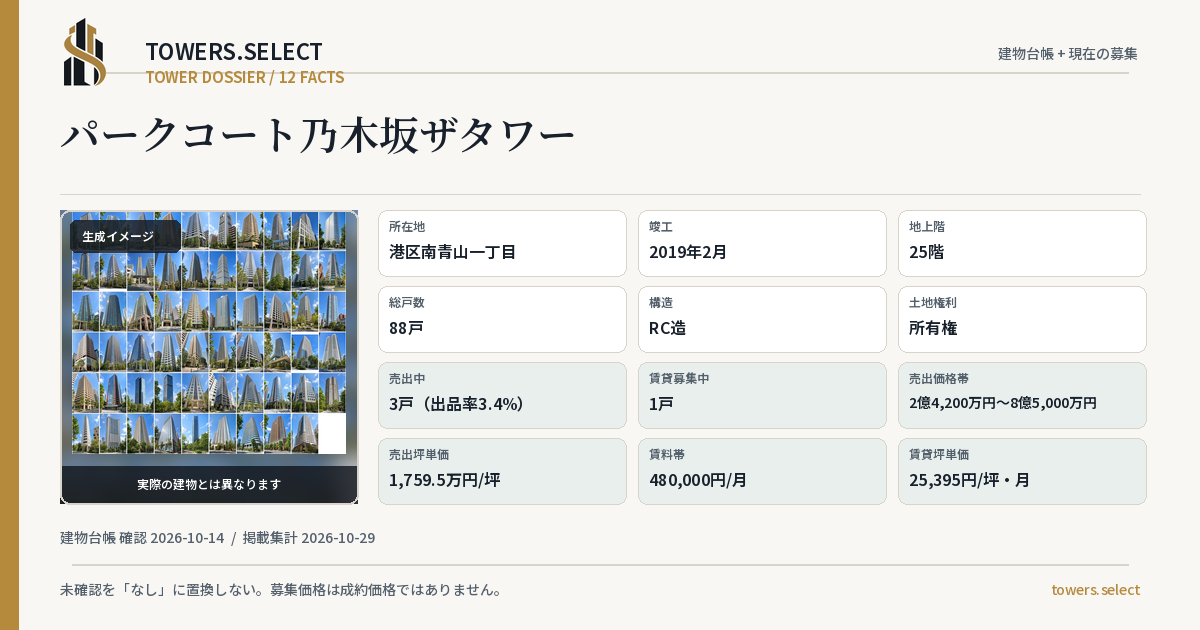This screenshot has height=630, width=1200.
Task: Select the 所在地 港区南青山一丁目 card
Action: click(502, 243)
